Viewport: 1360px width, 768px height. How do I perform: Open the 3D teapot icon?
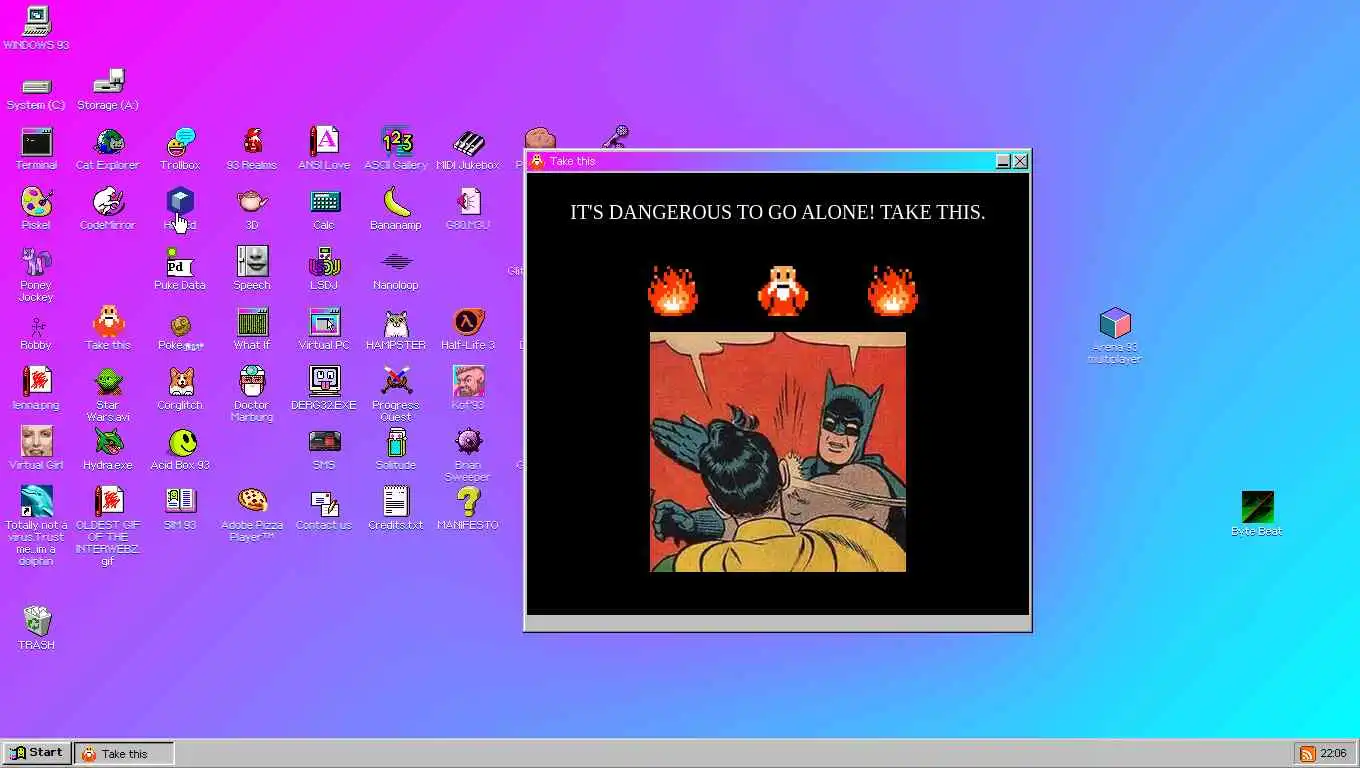pos(252,209)
